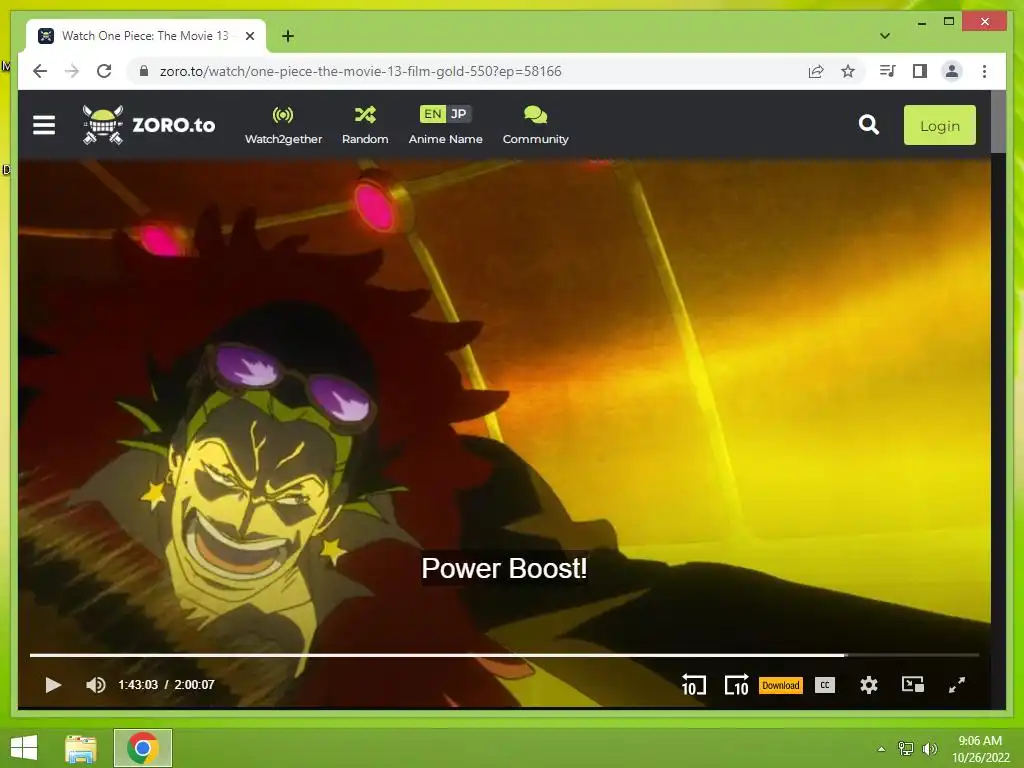Viewport: 1024px width, 768px height.
Task: Open Chrome profile avatar
Action: (x=952, y=71)
